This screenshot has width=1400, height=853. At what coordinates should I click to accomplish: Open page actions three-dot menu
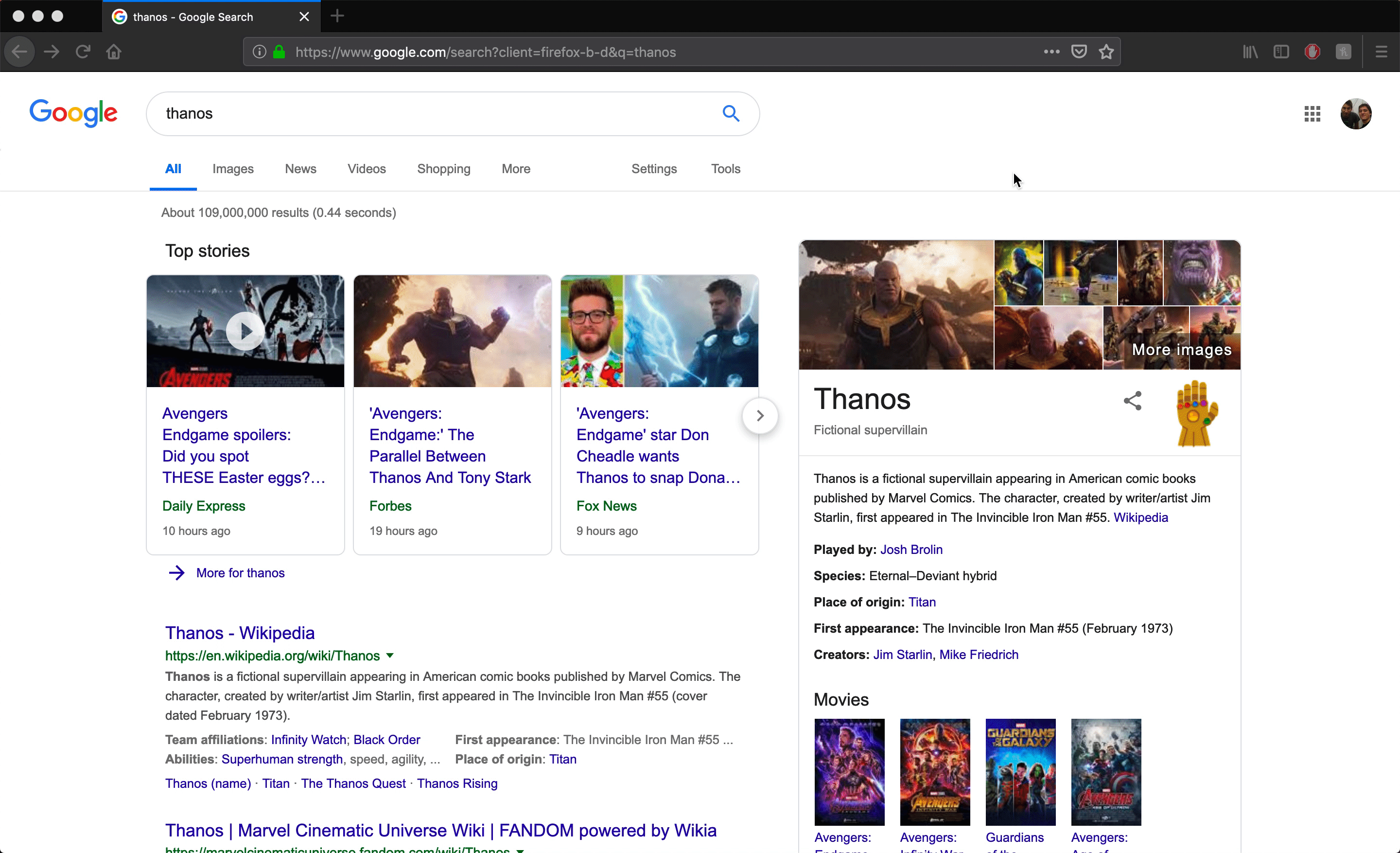(x=1051, y=53)
